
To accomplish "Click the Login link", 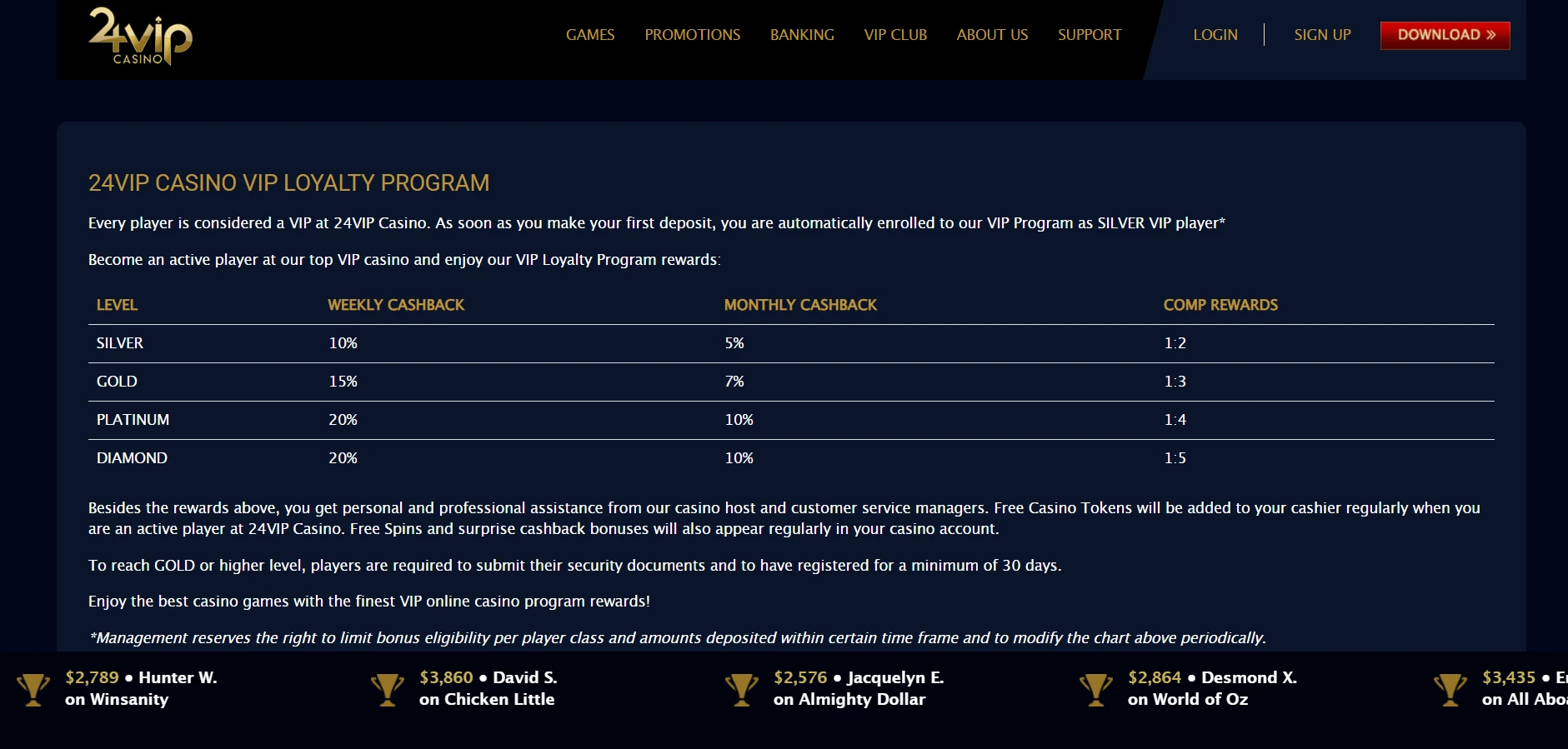I will [x=1215, y=35].
